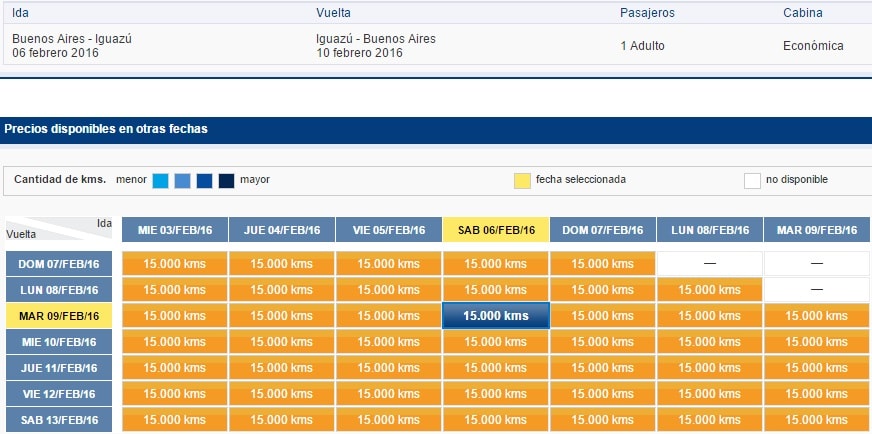This screenshot has height=434, width=872.
Task: Click the white no disponible swatch
Action: 752,181
